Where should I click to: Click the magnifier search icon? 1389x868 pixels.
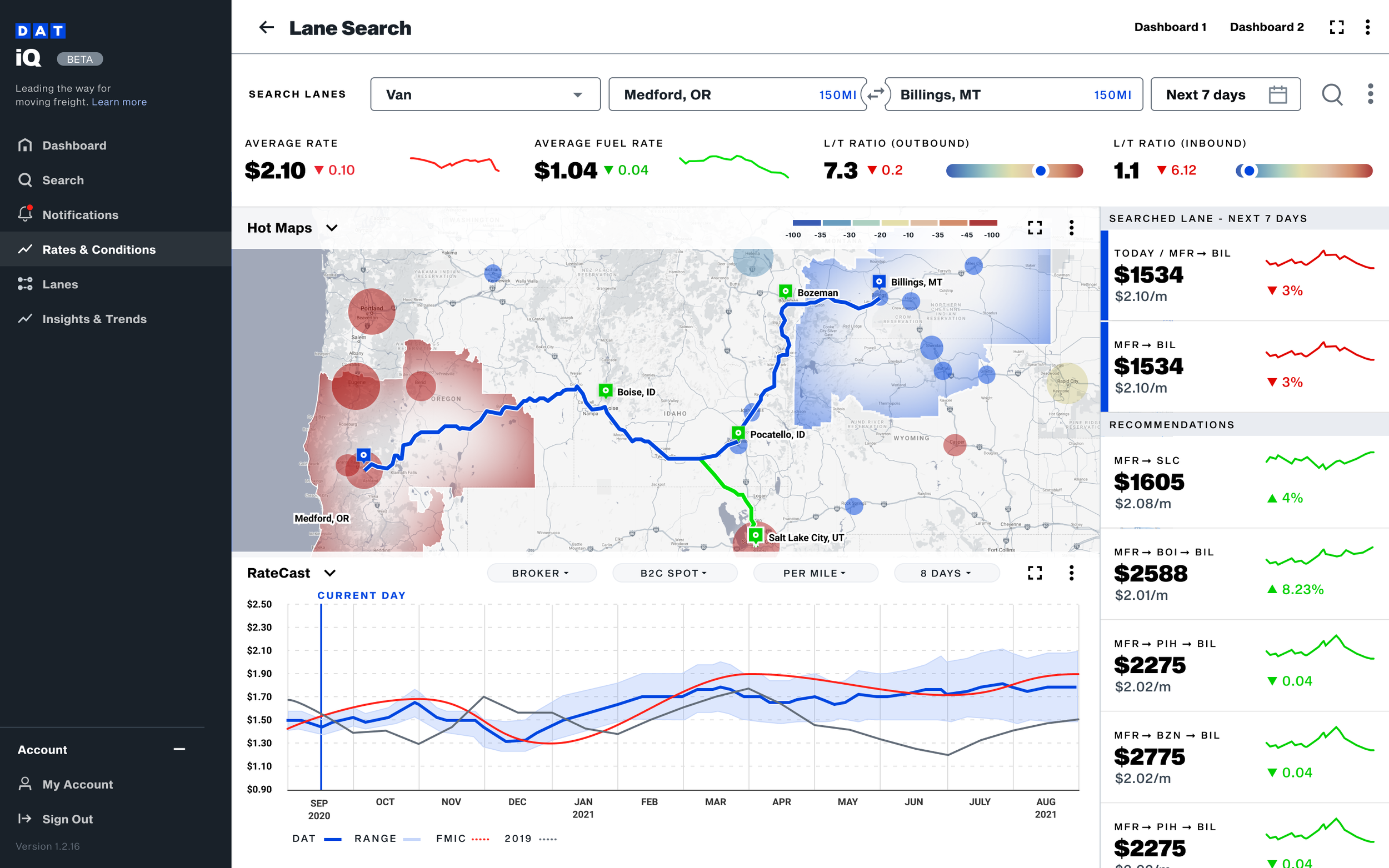(x=1332, y=95)
